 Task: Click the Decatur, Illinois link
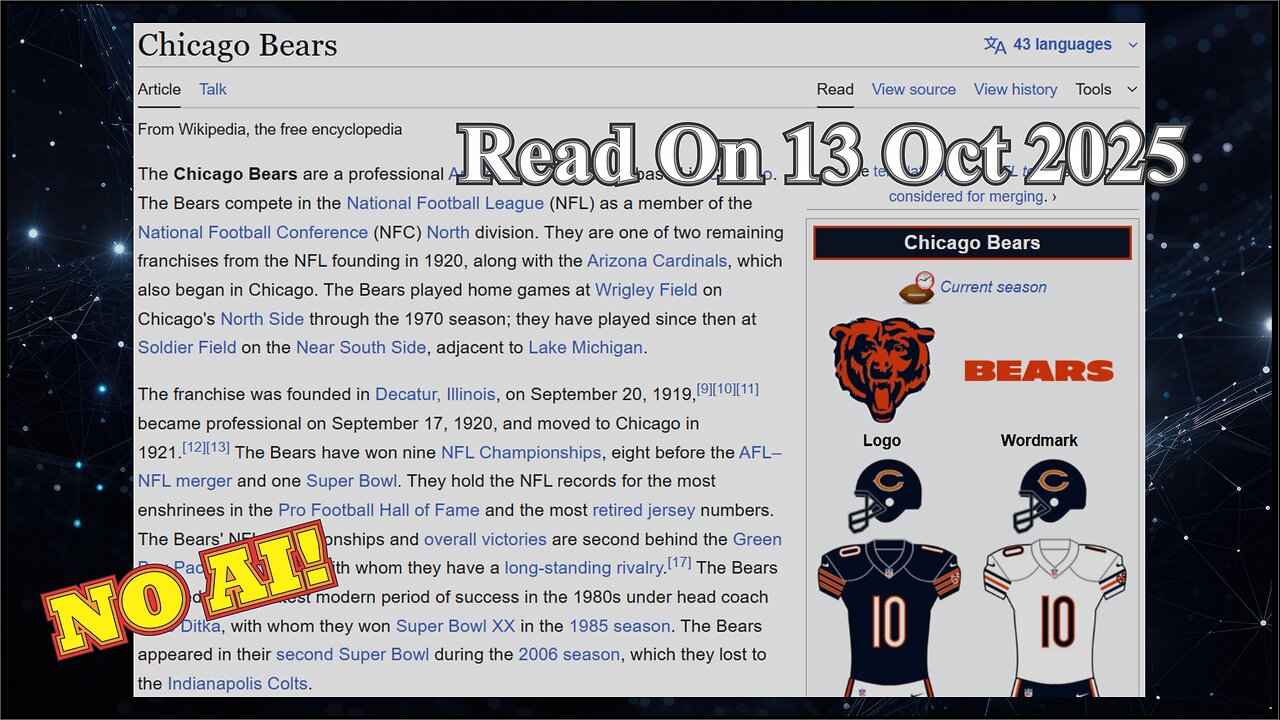435,395
